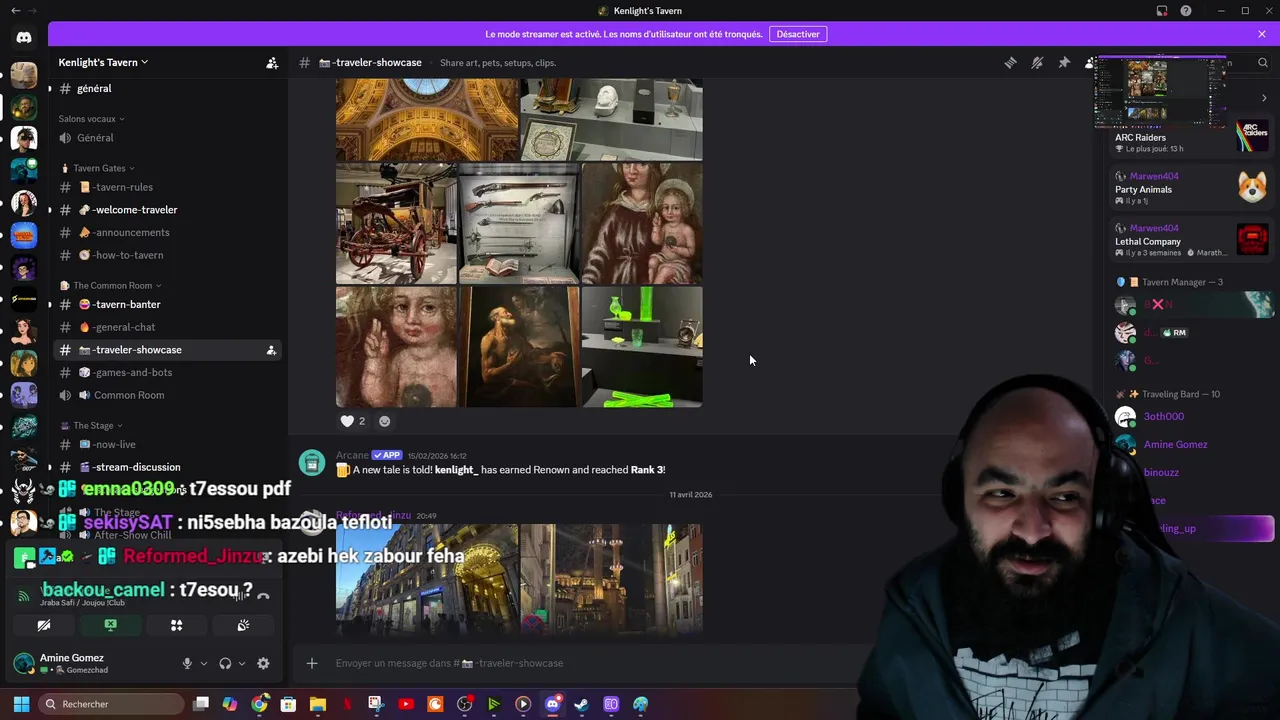Open the général text channel
Image resolution: width=1280 pixels, height=720 pixels.
pyautogui.click(x=166, y=89)
